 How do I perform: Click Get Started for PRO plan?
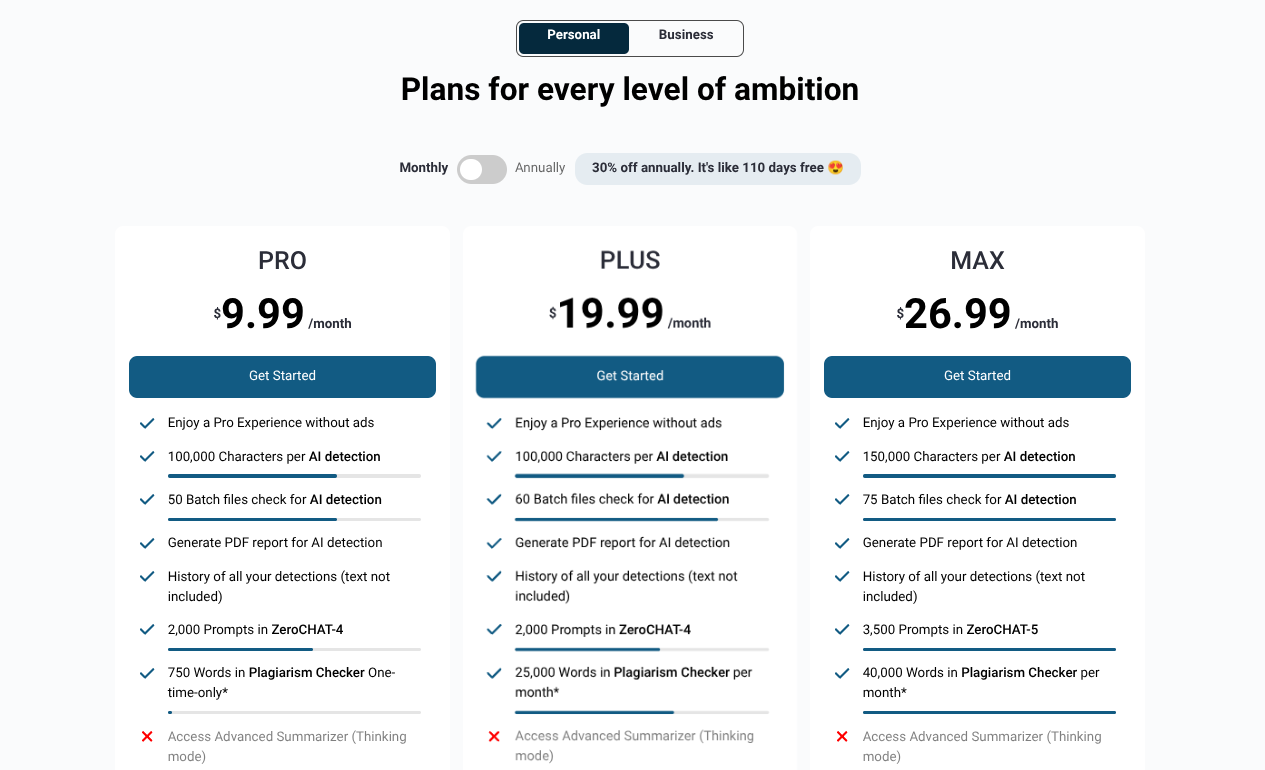pyautogui.click(x=282, y=377)
